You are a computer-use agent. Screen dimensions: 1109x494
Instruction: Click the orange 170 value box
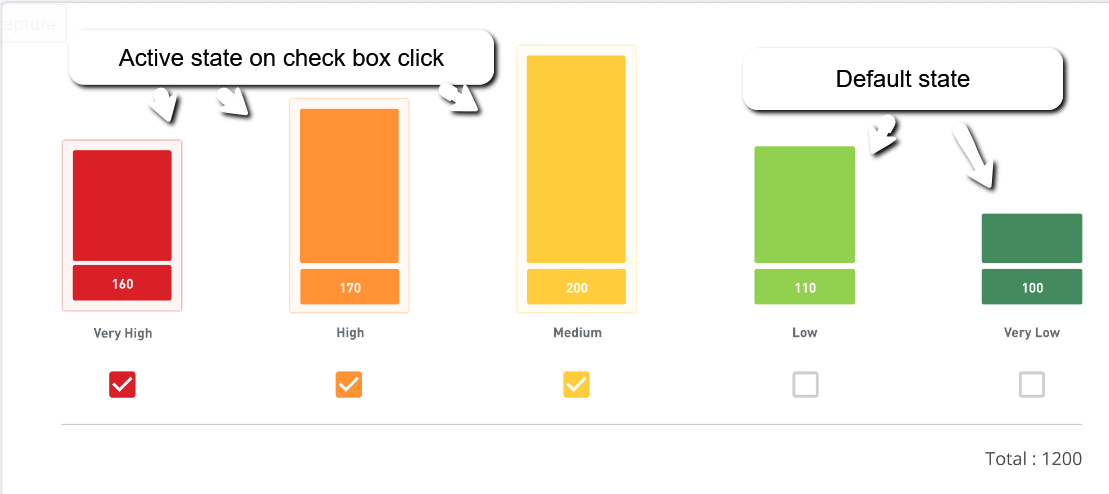349,287
